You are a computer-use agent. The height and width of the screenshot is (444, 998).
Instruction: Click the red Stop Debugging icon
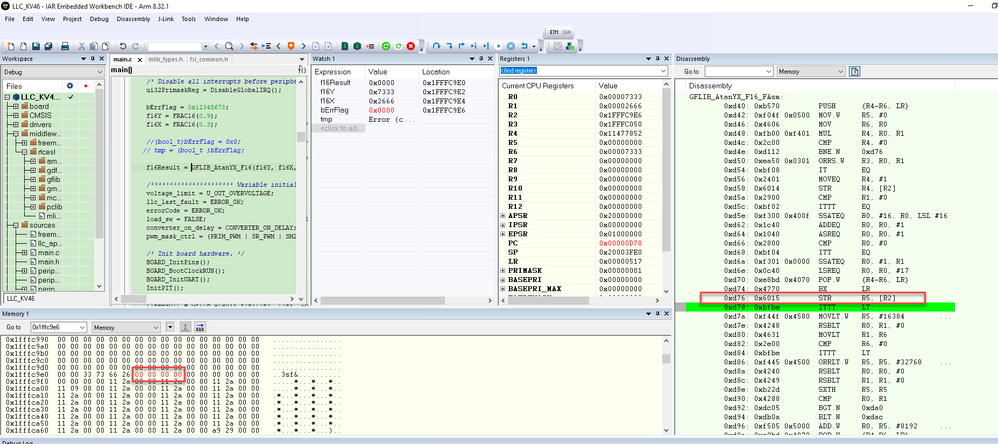411,46
